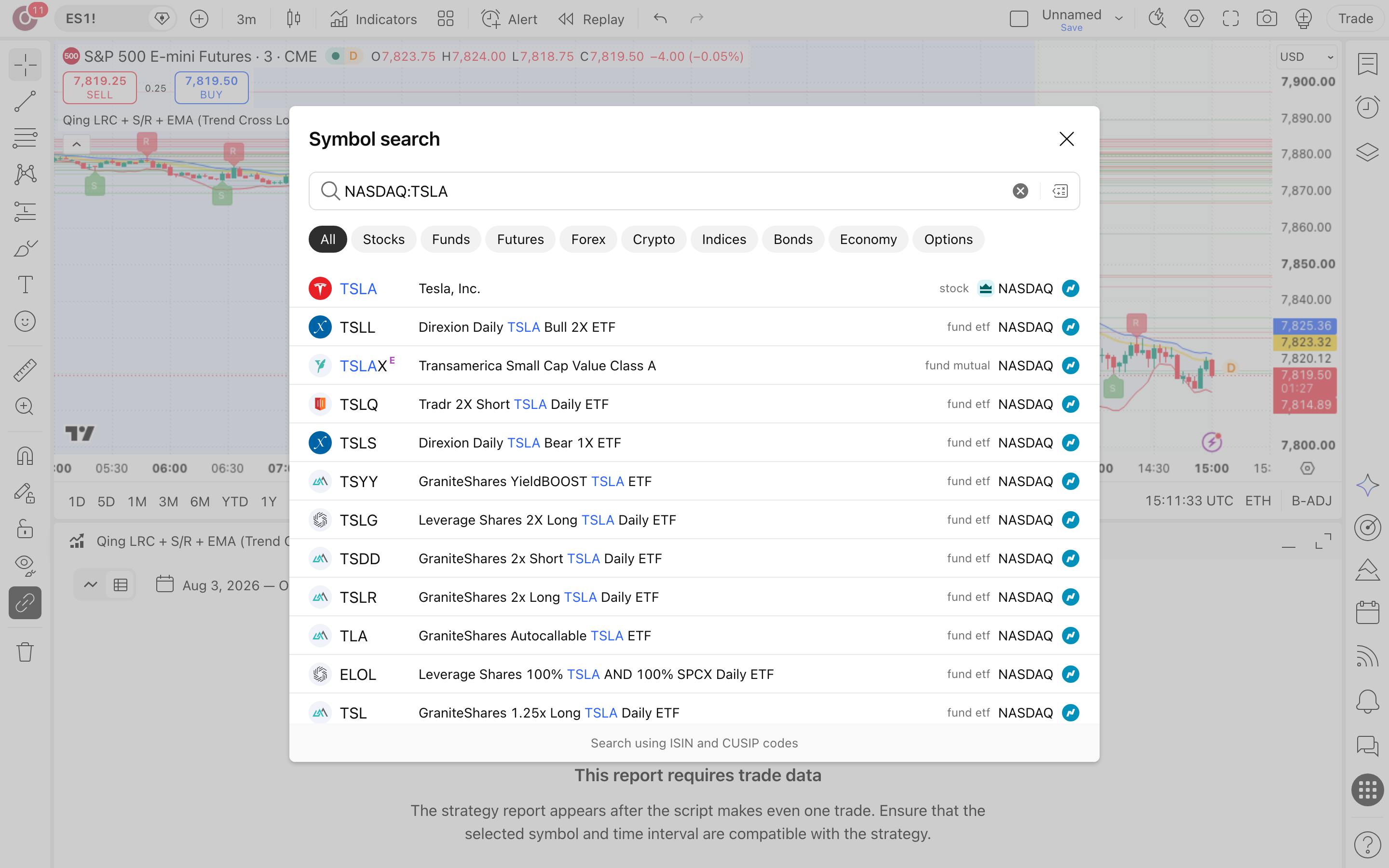1389x868 pixels.
Task: Filter results by Economy
Action: (x=868, y=239)
